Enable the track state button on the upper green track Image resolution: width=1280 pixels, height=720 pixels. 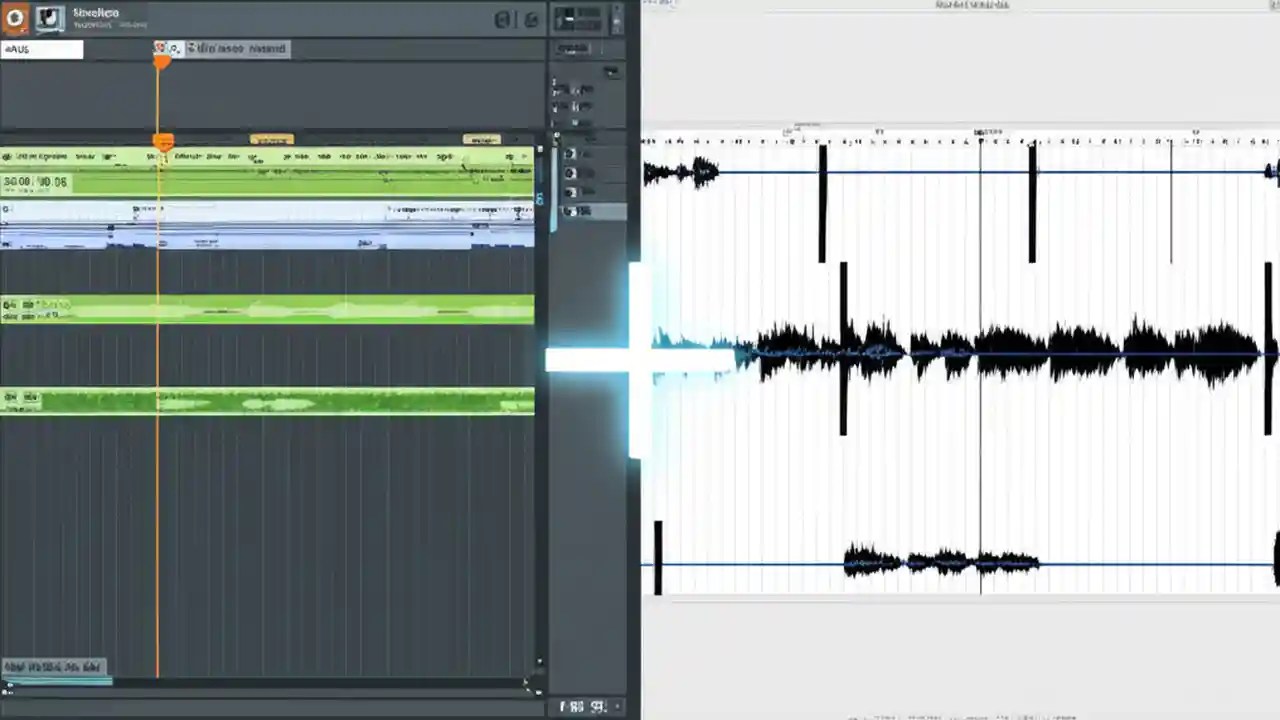[8, 305]
